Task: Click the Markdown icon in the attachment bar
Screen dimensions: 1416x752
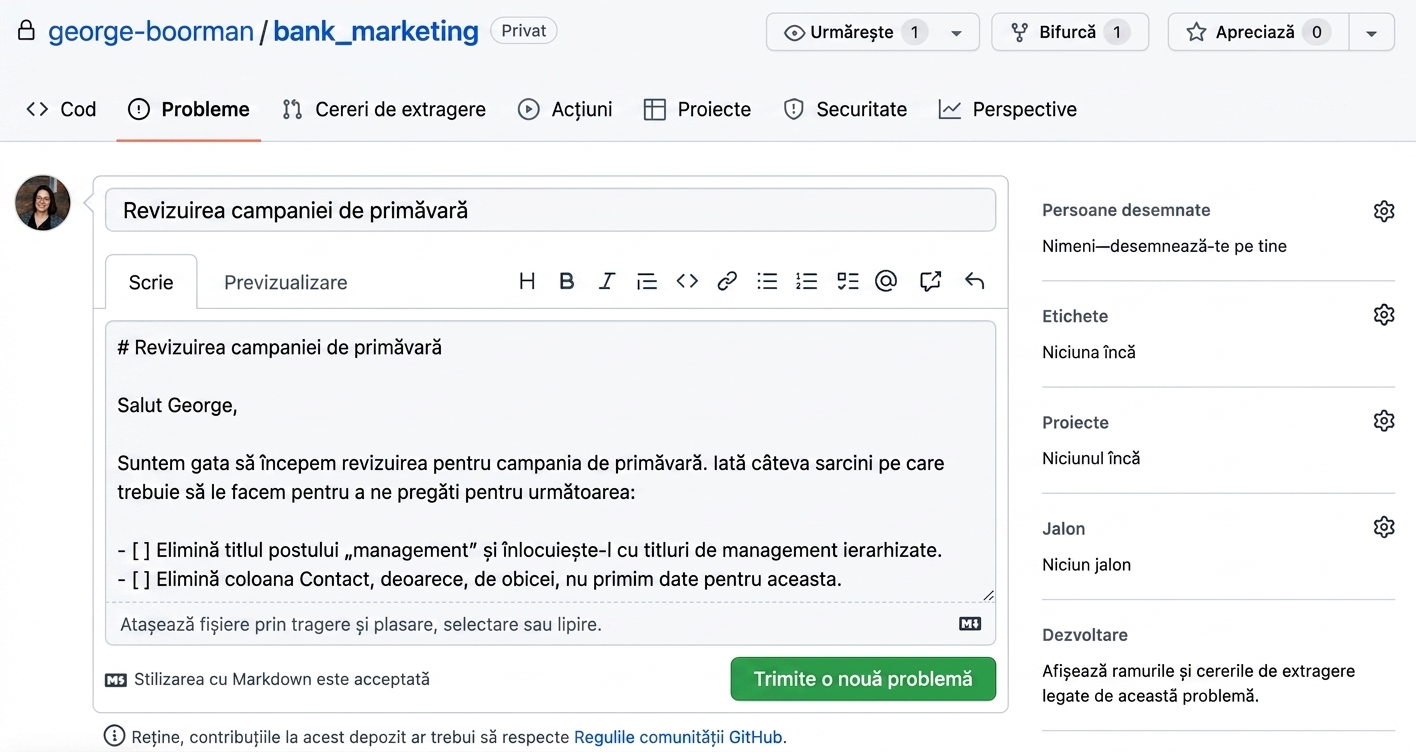Action: click(970, 624)
